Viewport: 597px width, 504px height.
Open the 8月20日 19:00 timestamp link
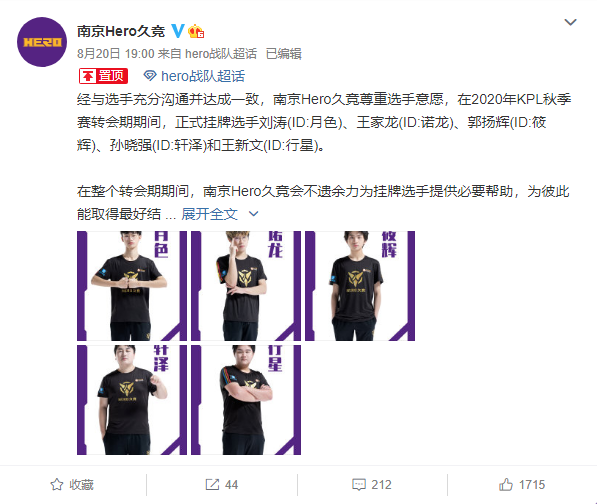(x=116, y=54)
